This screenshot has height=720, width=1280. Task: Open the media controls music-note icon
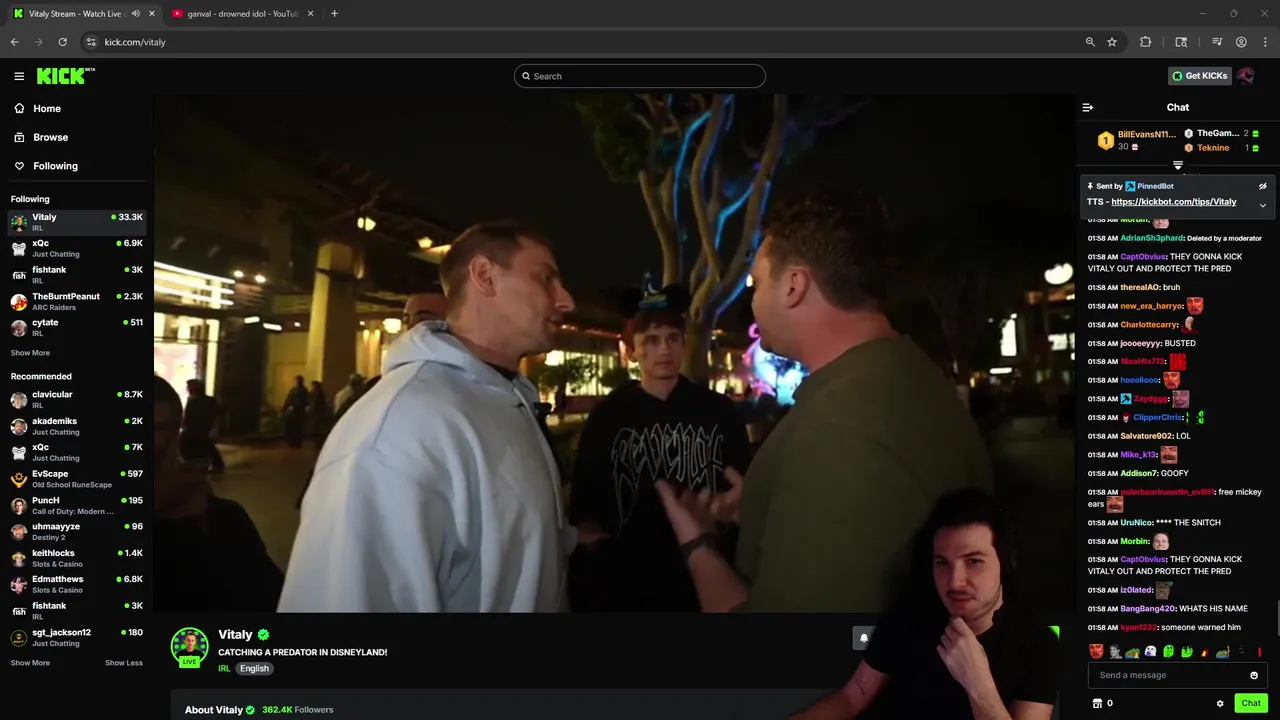tap(1217, 42)
